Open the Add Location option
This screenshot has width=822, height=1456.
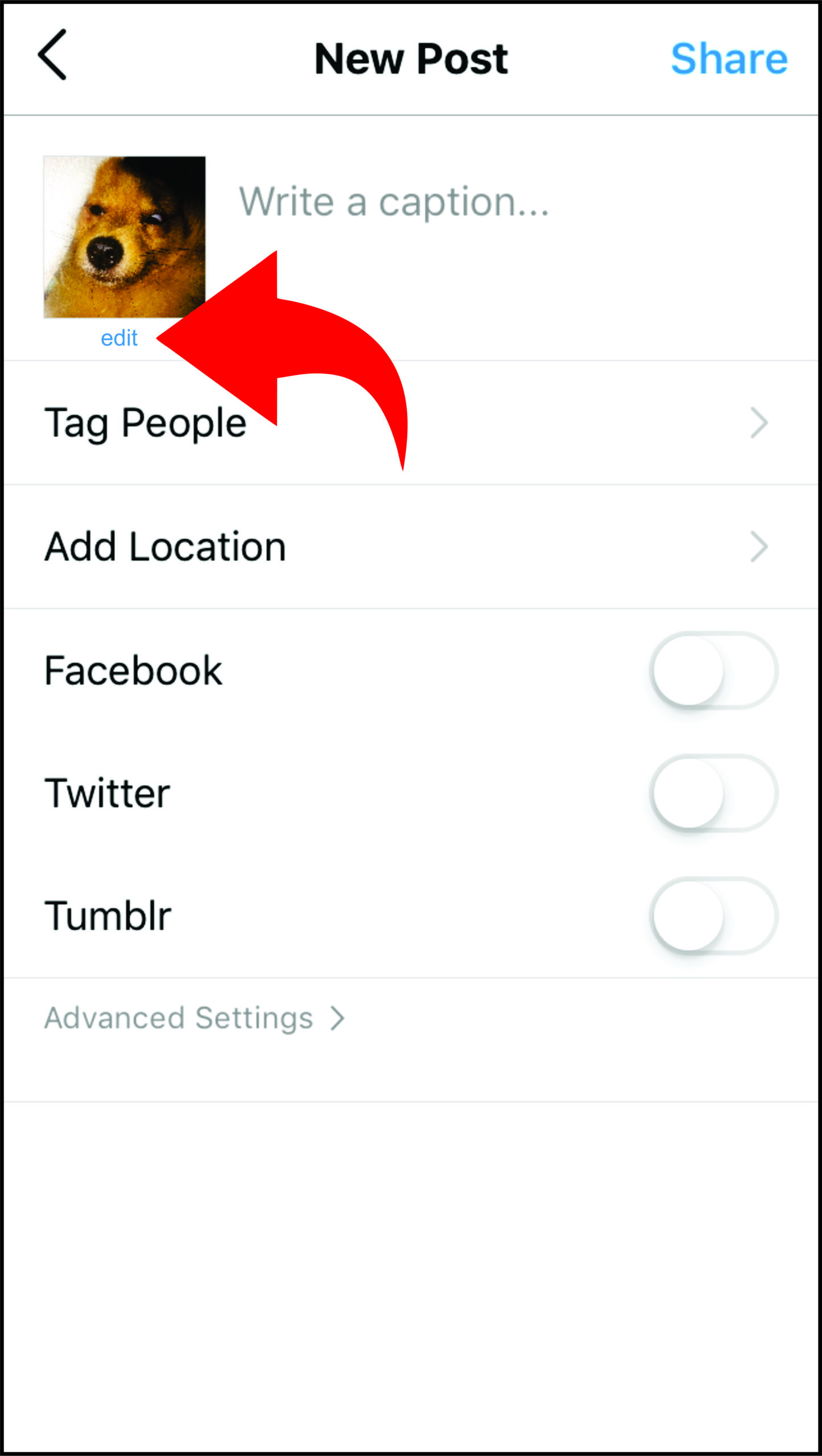(411, 547)
